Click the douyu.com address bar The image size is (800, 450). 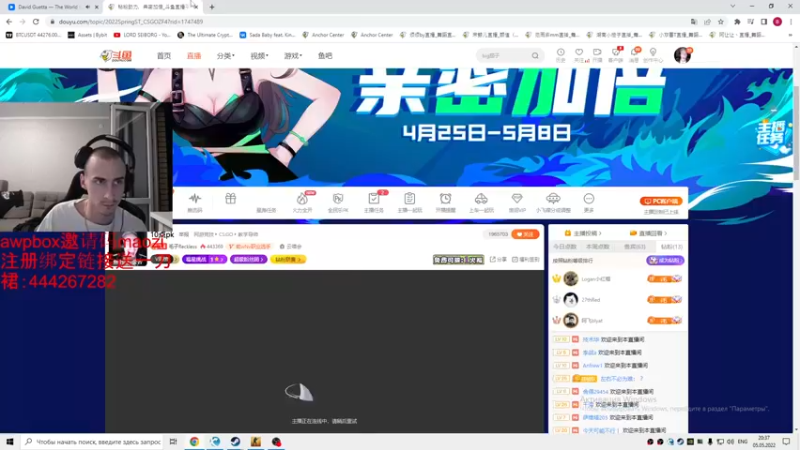coord(367,21)
